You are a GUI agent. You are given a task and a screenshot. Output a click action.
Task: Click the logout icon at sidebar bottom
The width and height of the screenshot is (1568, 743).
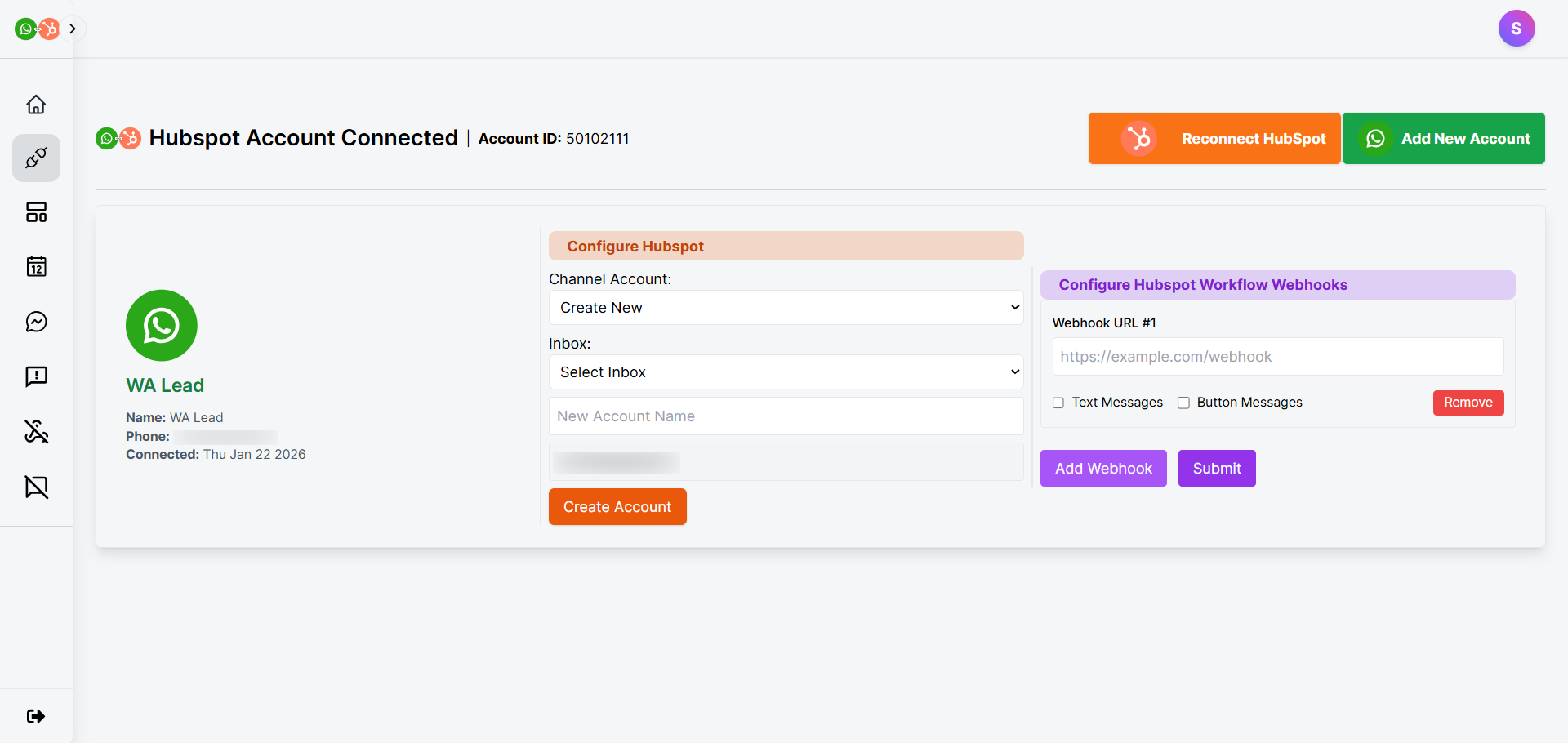(x=36, y=716)
